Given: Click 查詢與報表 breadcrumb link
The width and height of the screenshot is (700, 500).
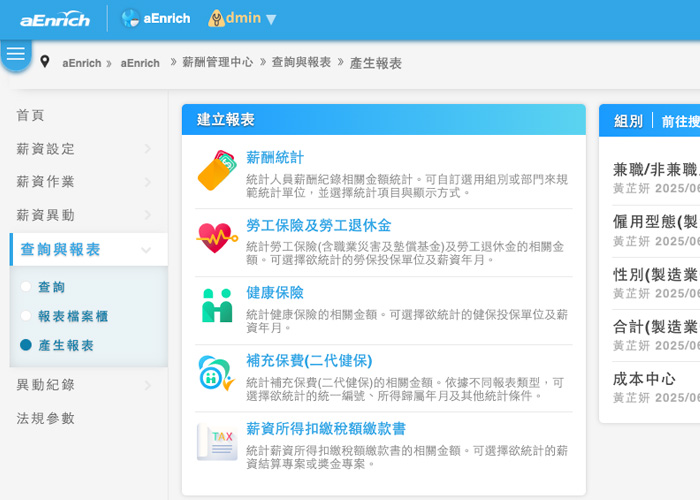Looking at the screenshot, I should tap(301, 62).
